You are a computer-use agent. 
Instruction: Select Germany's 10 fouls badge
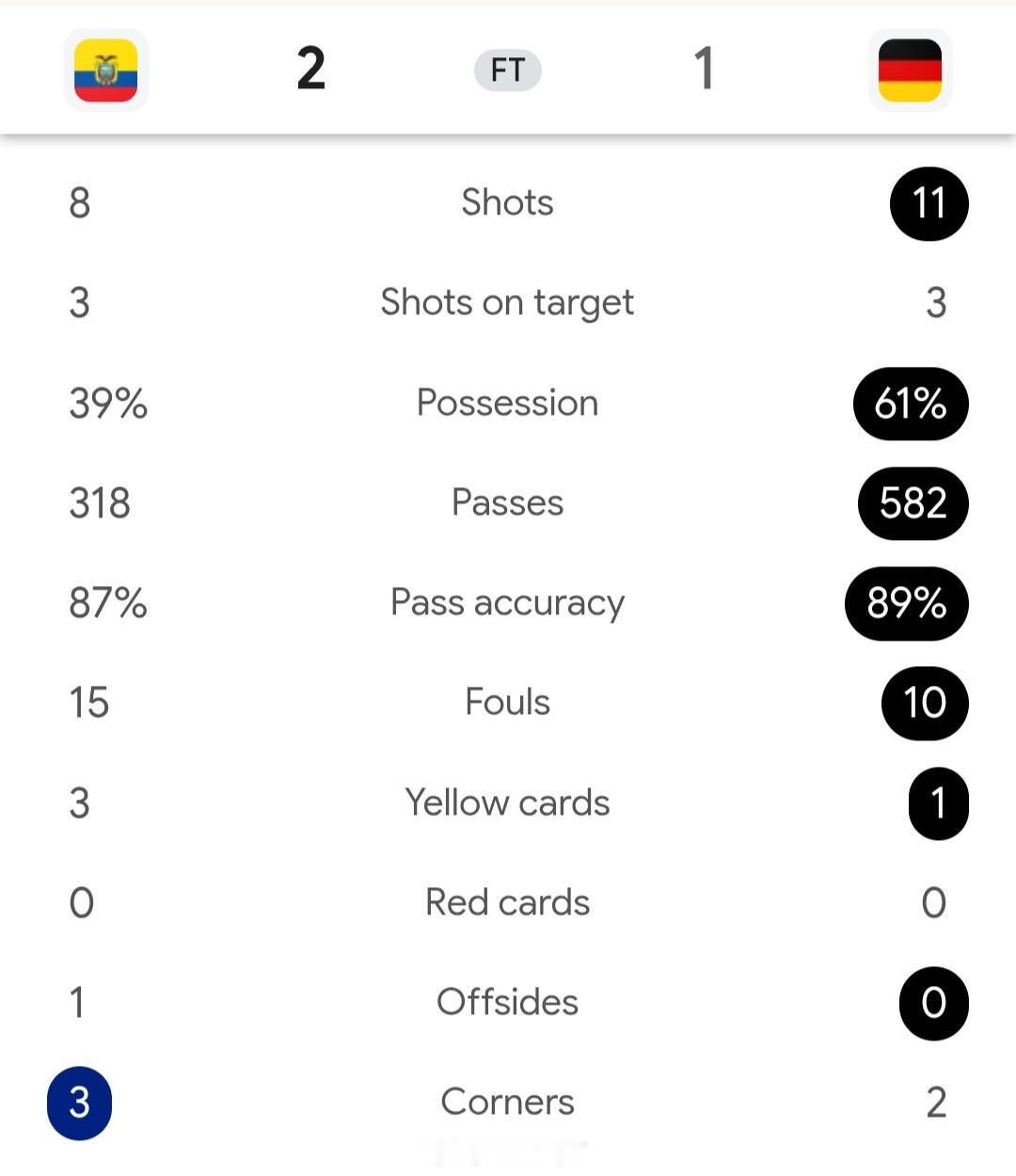(925, 703)
